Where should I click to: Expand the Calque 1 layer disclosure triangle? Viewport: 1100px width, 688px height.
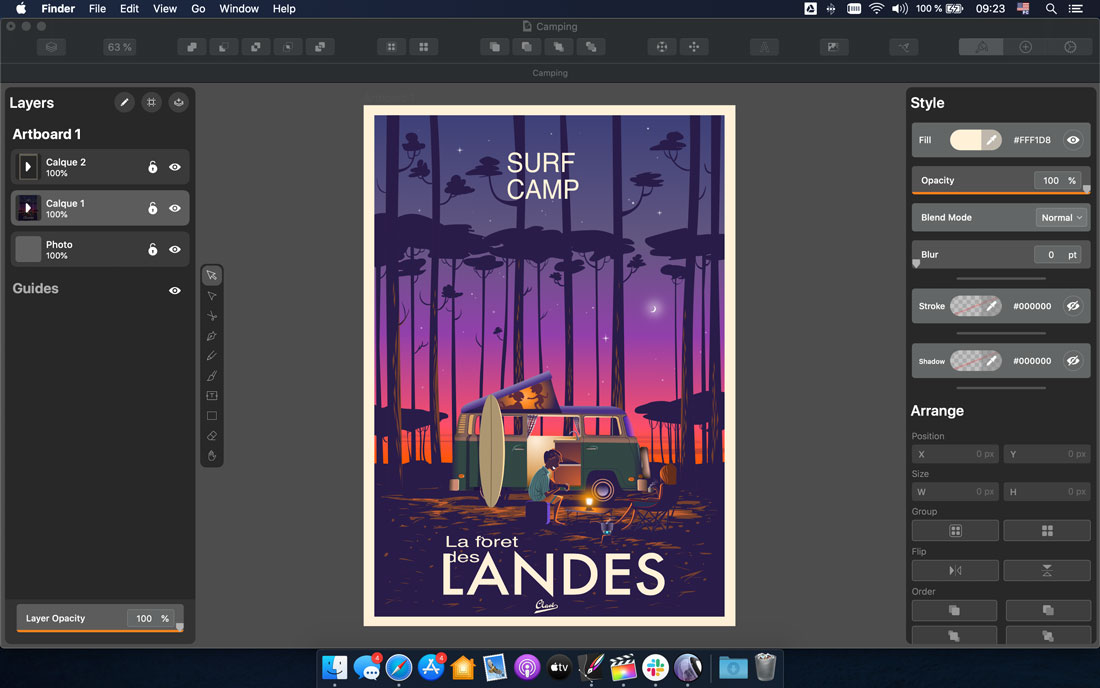(x=27, y=208)
